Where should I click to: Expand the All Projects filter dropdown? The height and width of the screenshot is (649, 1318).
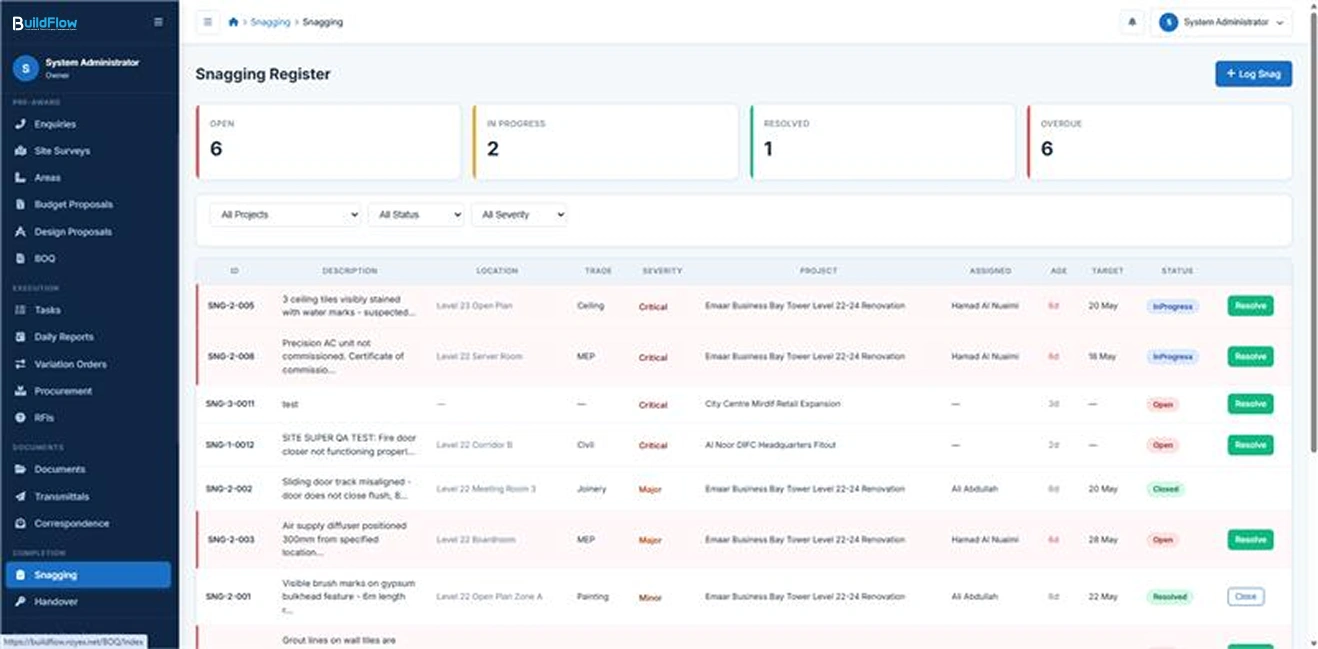pyautogui.click(x=284, y=215)
